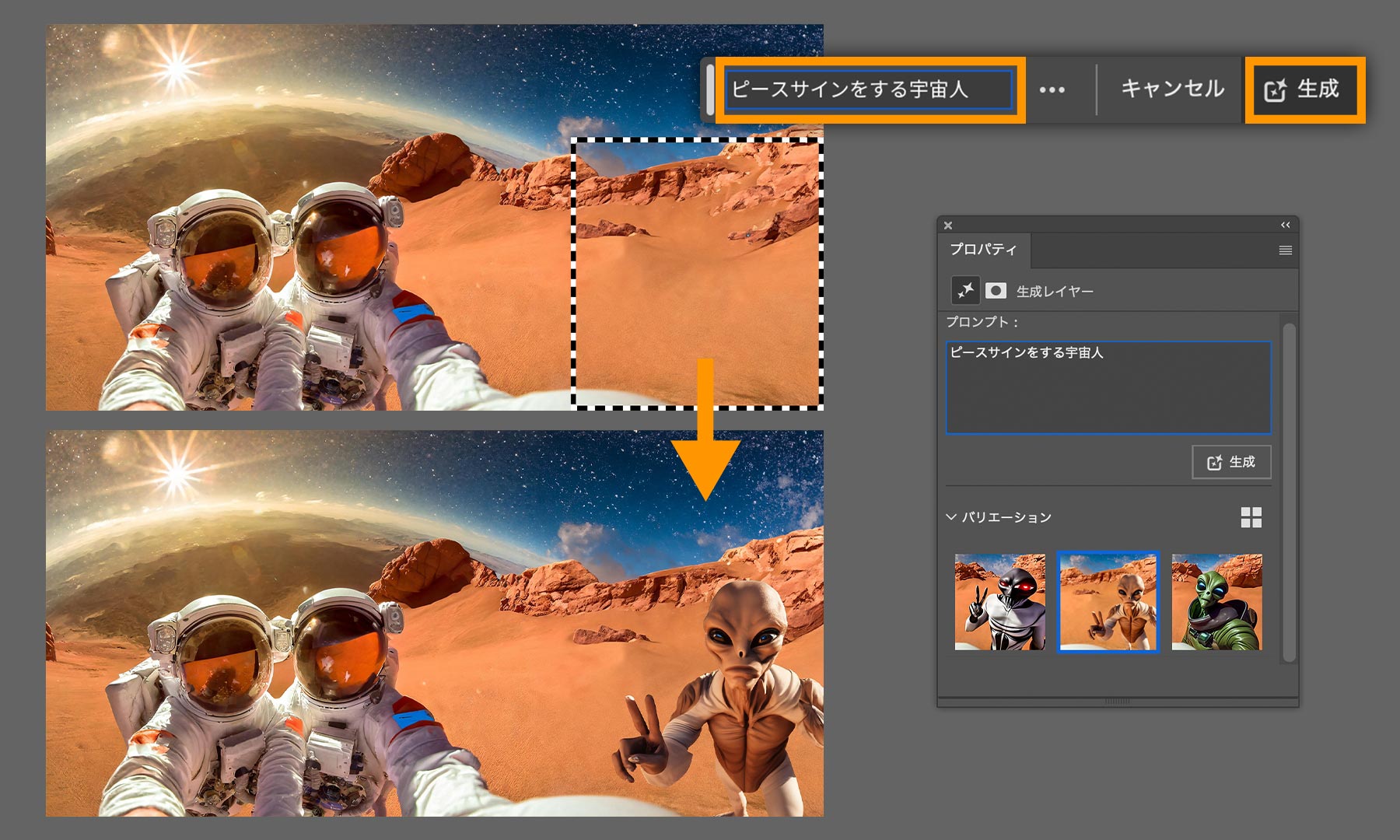Collapse the properties panel with double arrows

tap(1286, 225)
